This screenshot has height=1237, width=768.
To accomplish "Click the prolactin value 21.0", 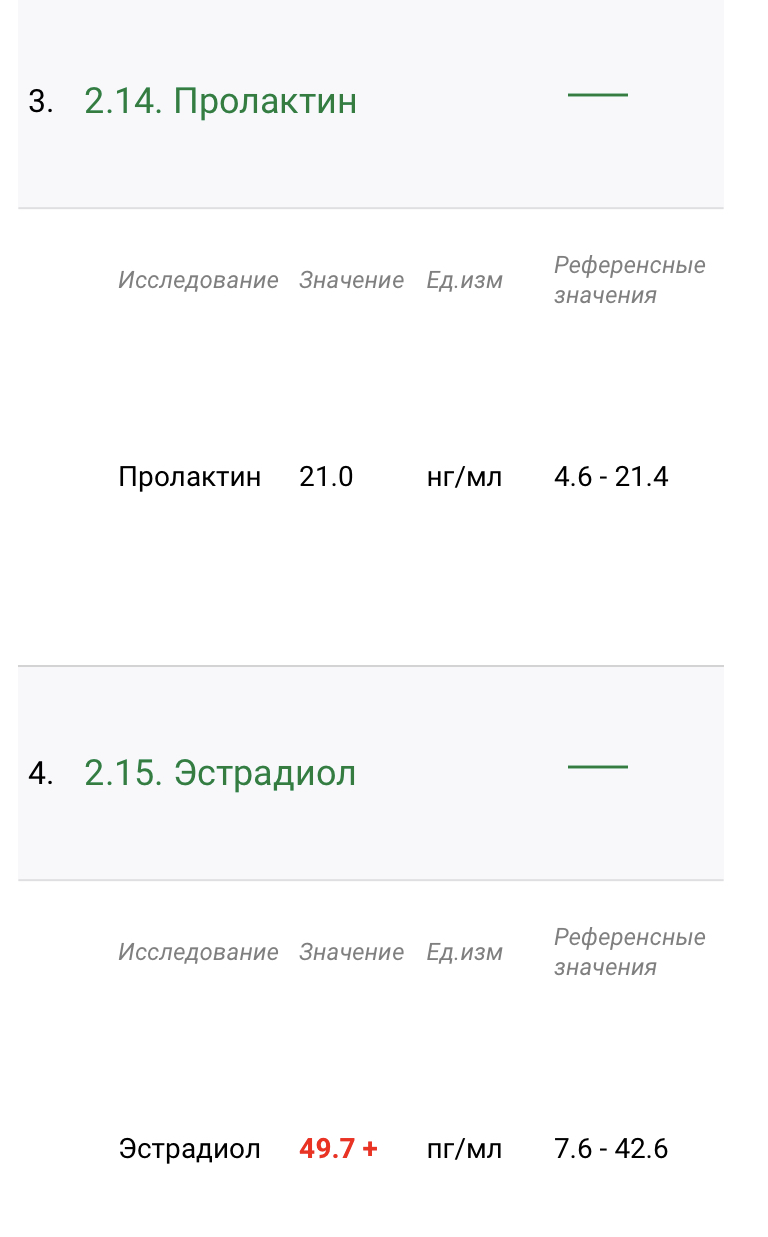I will [x=326, y=477].
